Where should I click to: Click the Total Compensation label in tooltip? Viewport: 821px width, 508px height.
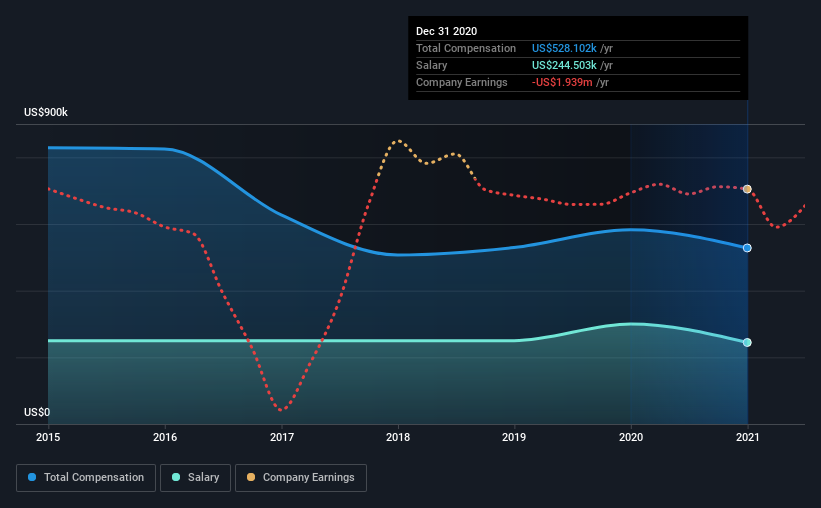[x=466, y=48]
